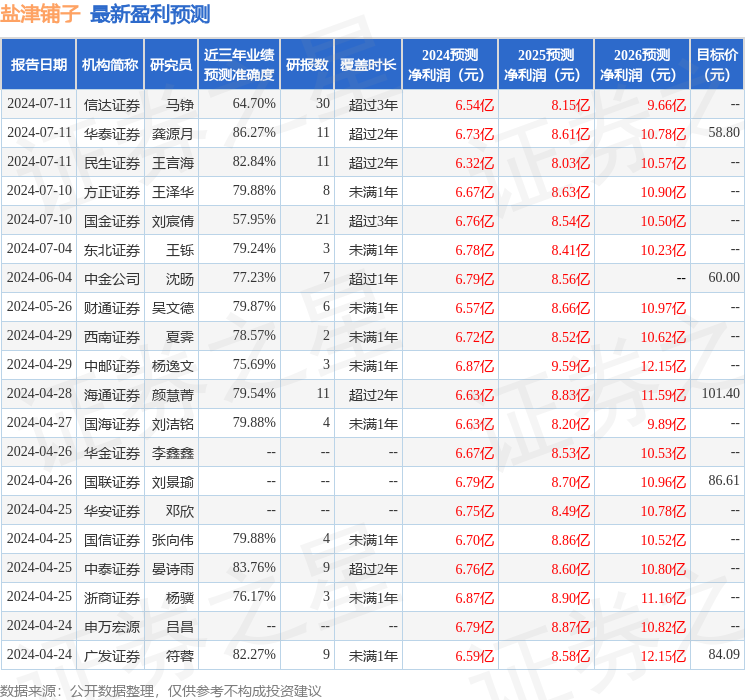Select the 广发证券 institution cell
The width and height of the screenshot is (745, 700).
(112, 655)
